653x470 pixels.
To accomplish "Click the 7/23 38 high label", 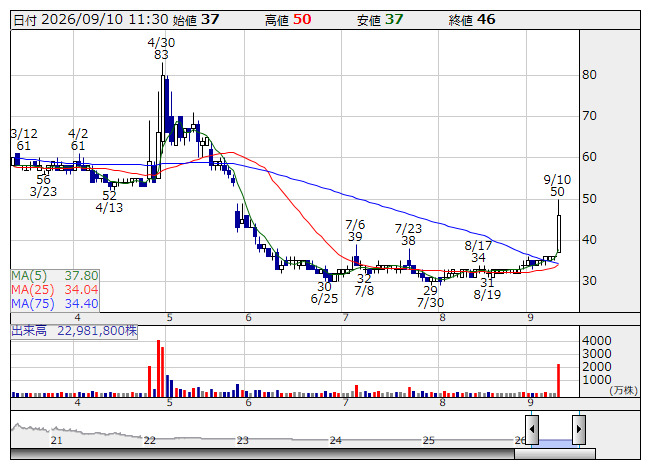I will [408, 234].
